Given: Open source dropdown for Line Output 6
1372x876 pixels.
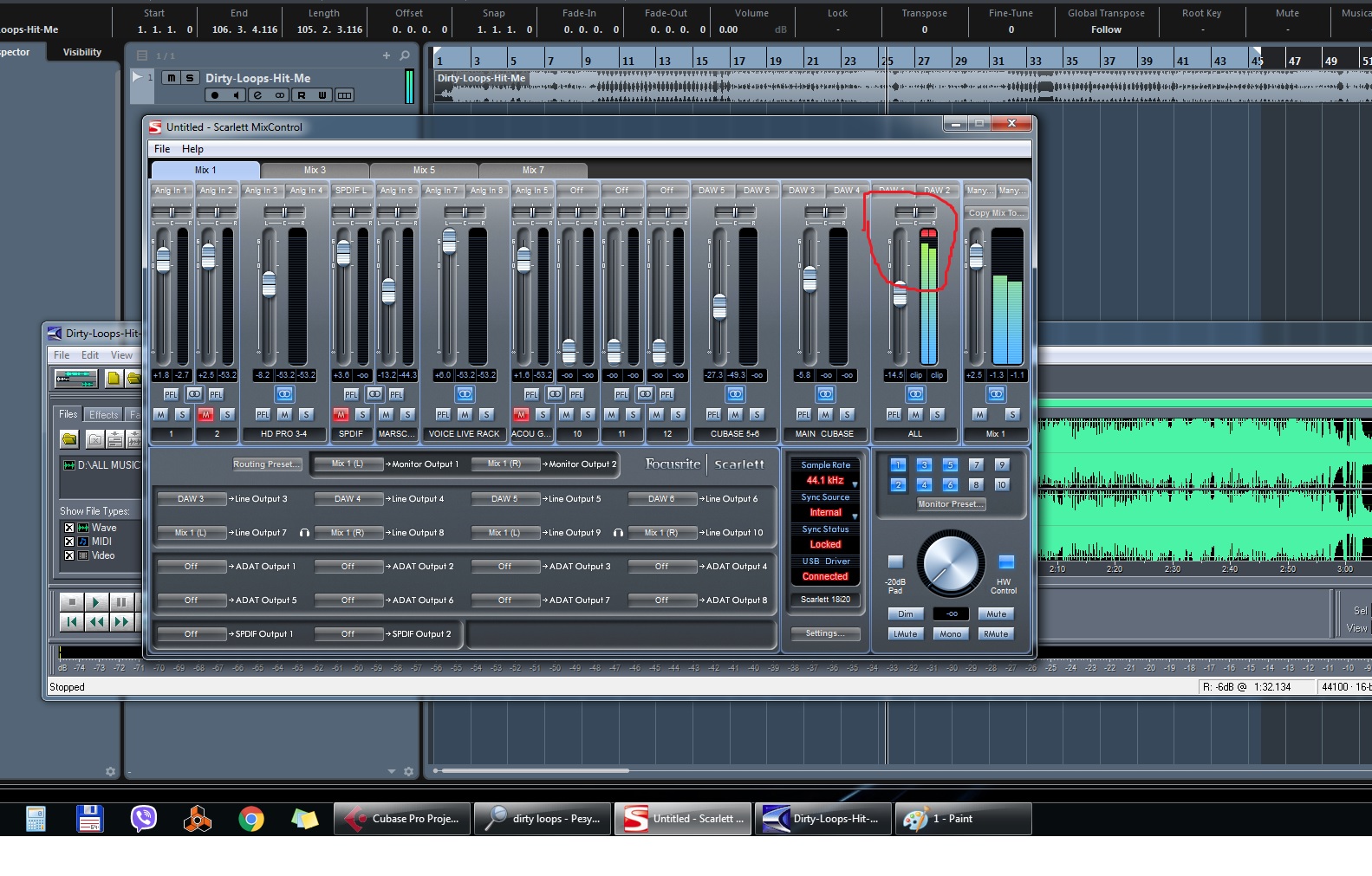Looking at the screenshot, I should (661, 499).
